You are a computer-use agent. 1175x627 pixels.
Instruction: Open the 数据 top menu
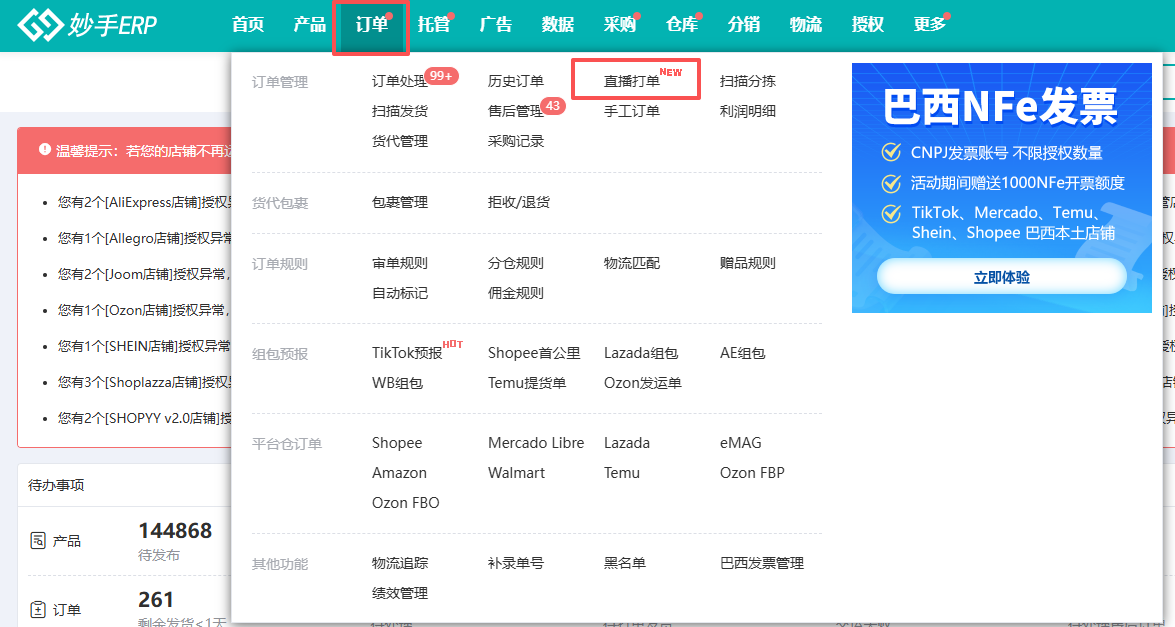(558, 25)
